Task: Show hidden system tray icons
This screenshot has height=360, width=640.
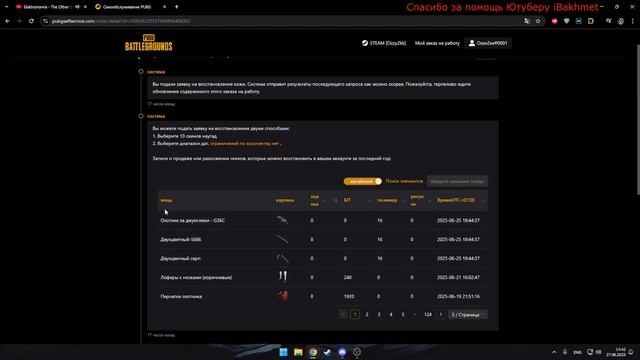Action: [x=554, y=352]
